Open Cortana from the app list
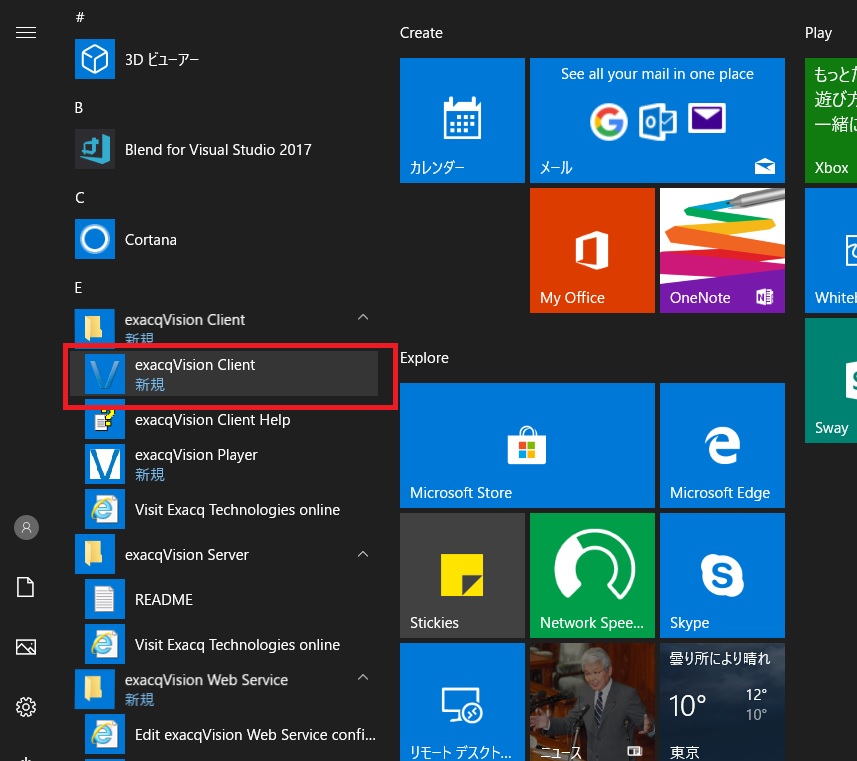The height and width of the screenshot is (761, 857). point(226,239)
